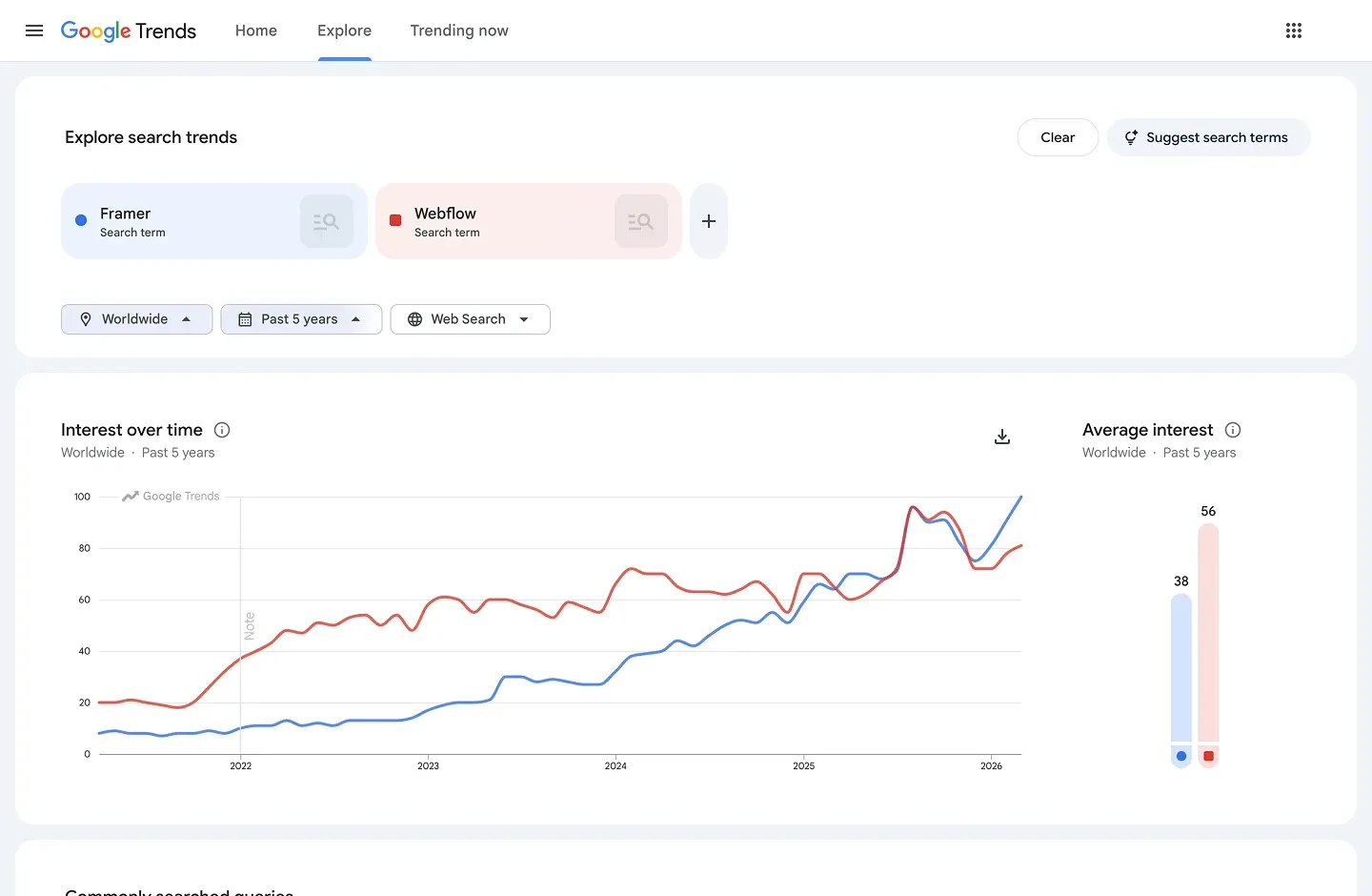Click the Clear button

coord(1058,137)
